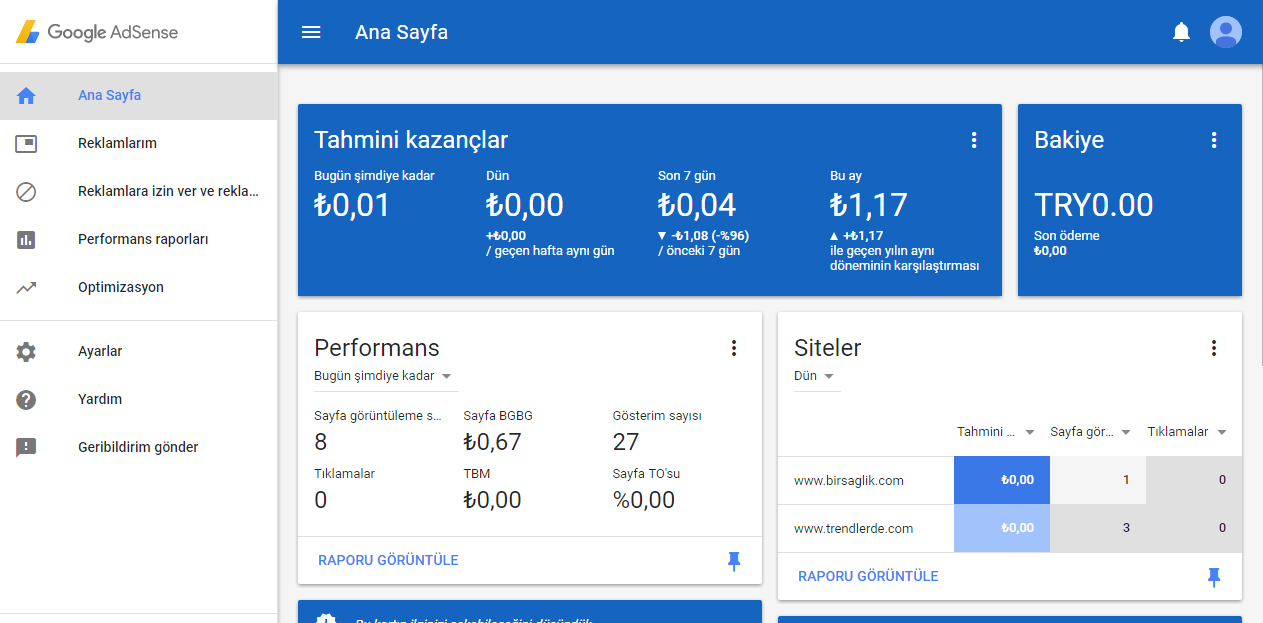Open Bakiye card three-dot menu
Screen dimensions: 1263x623
tap(1214, 140)
